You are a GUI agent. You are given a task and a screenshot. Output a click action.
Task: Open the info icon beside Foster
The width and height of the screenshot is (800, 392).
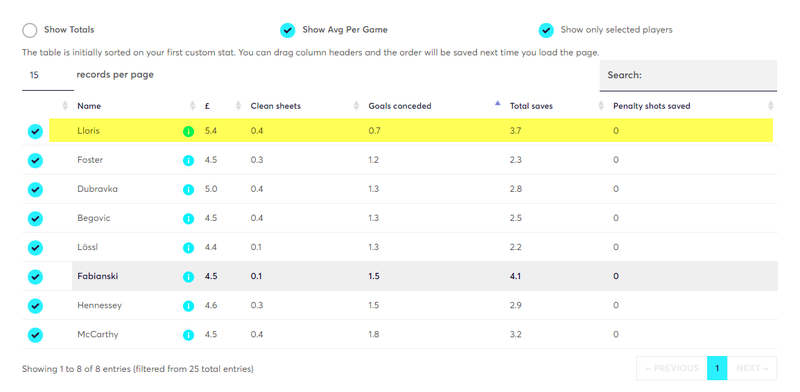point(188,161)
